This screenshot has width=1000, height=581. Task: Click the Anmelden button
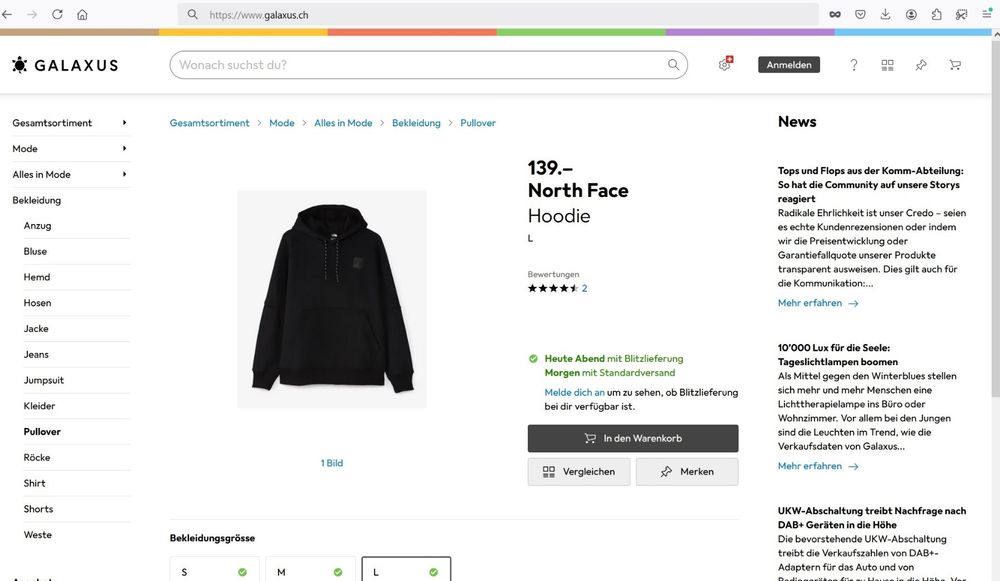(789, 65)
